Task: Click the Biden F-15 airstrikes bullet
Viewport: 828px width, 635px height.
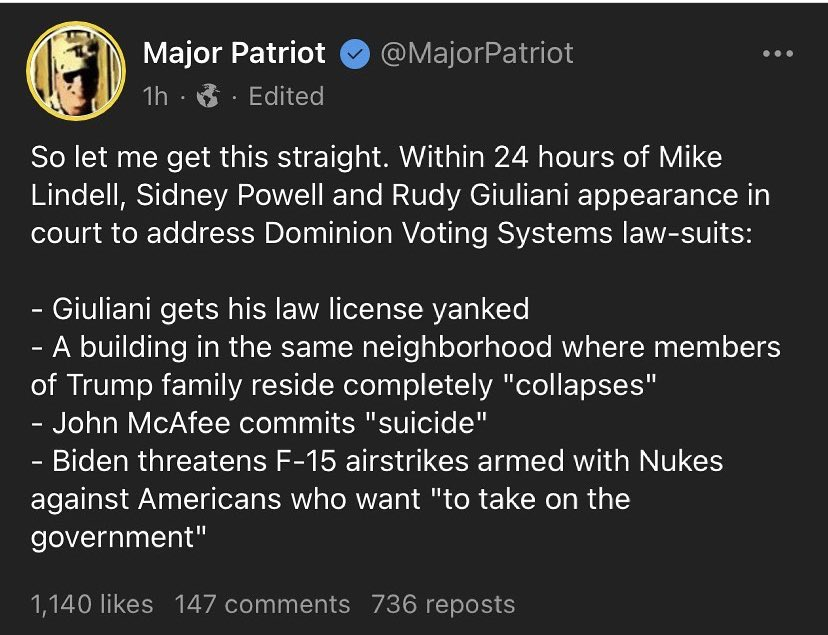Action: tap(377, 461)
